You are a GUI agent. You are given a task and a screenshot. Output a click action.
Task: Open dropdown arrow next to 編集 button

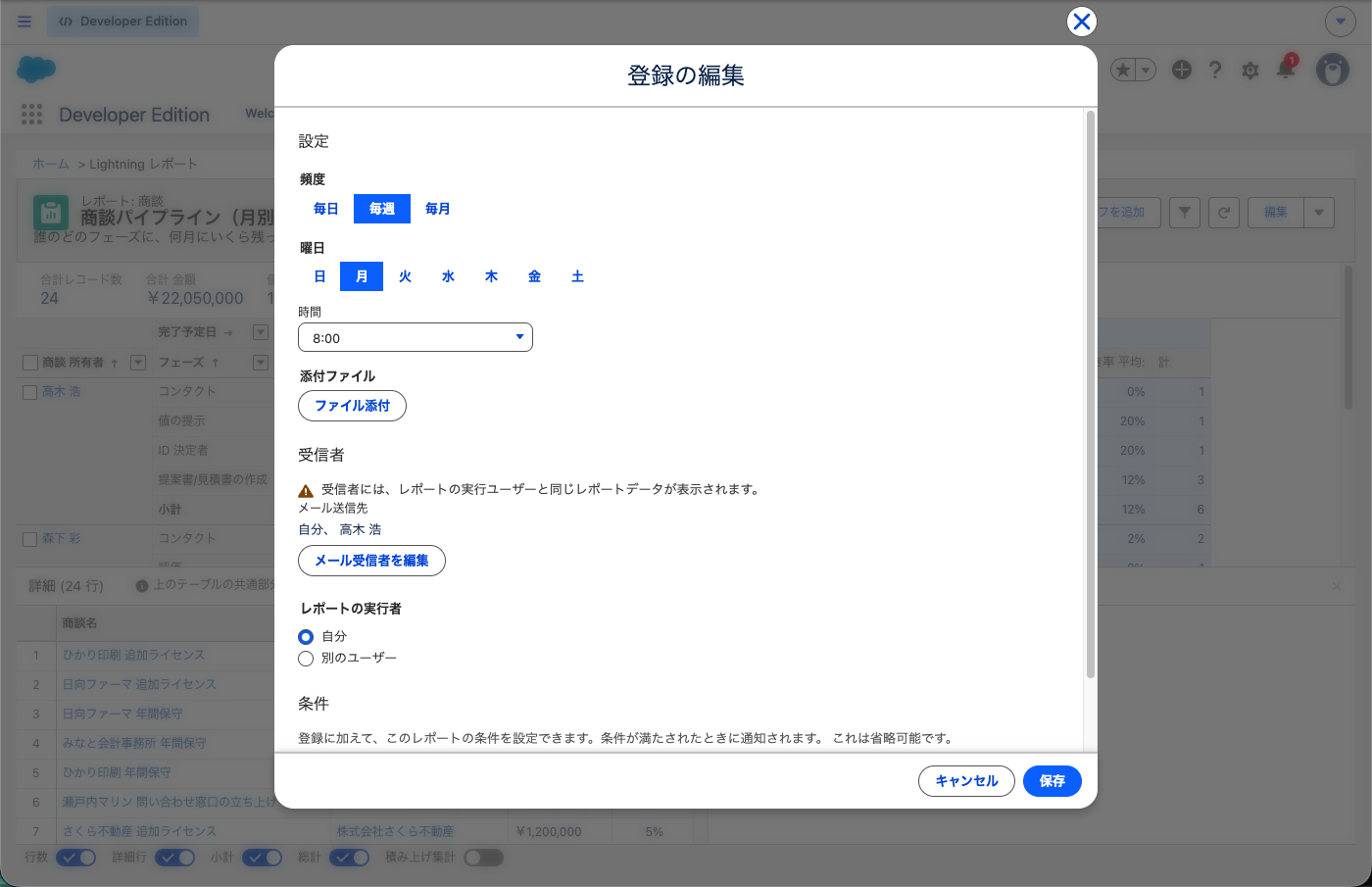[1319, 213]
